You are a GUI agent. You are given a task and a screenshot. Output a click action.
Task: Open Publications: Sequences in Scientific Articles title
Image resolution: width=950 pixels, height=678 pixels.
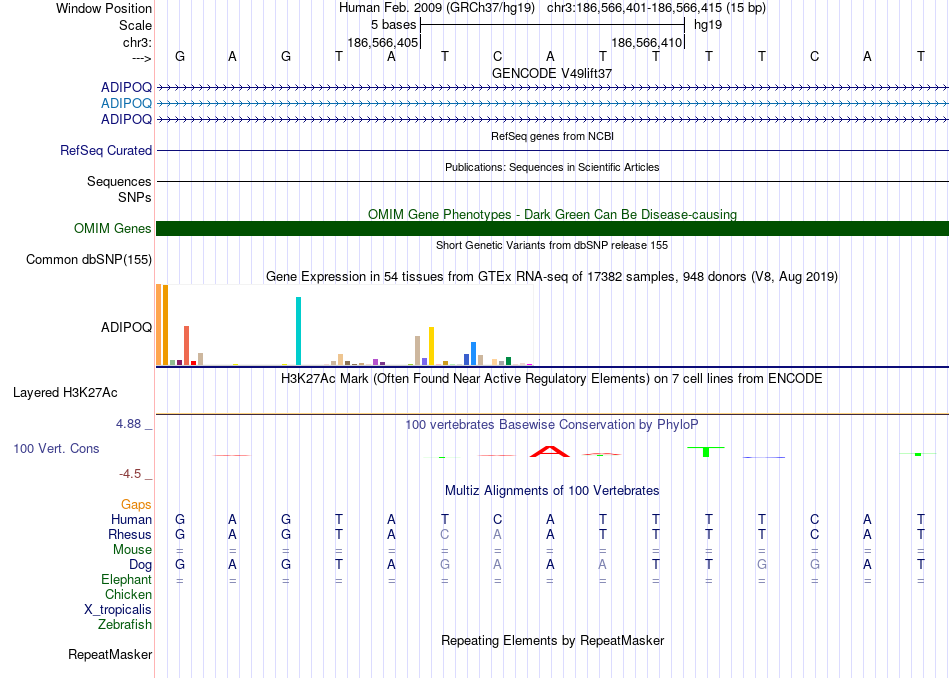(552, 167)
